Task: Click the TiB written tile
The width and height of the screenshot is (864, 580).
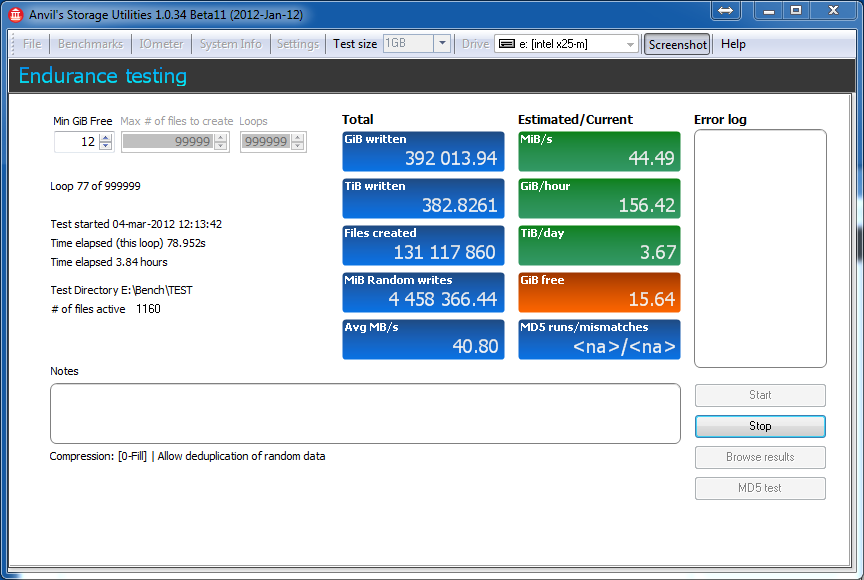Action: [x=423, y=198]
